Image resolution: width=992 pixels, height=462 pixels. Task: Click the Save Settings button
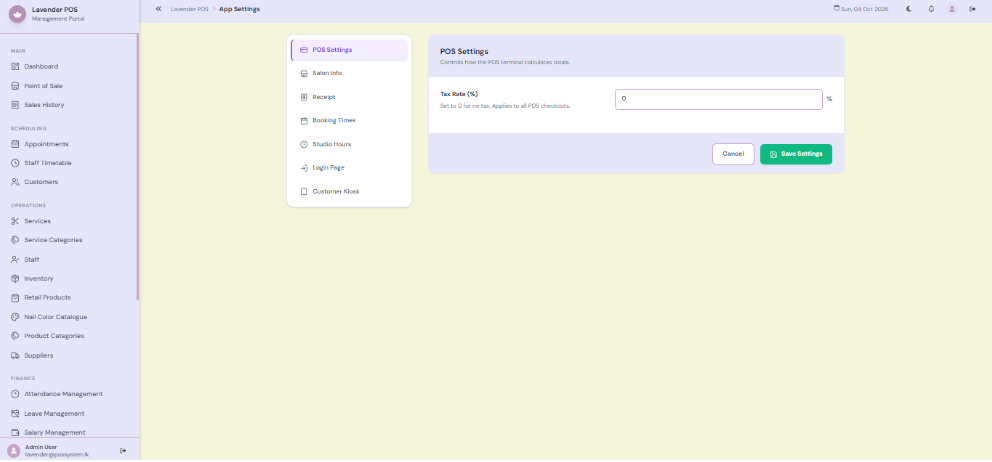point(796,154)
